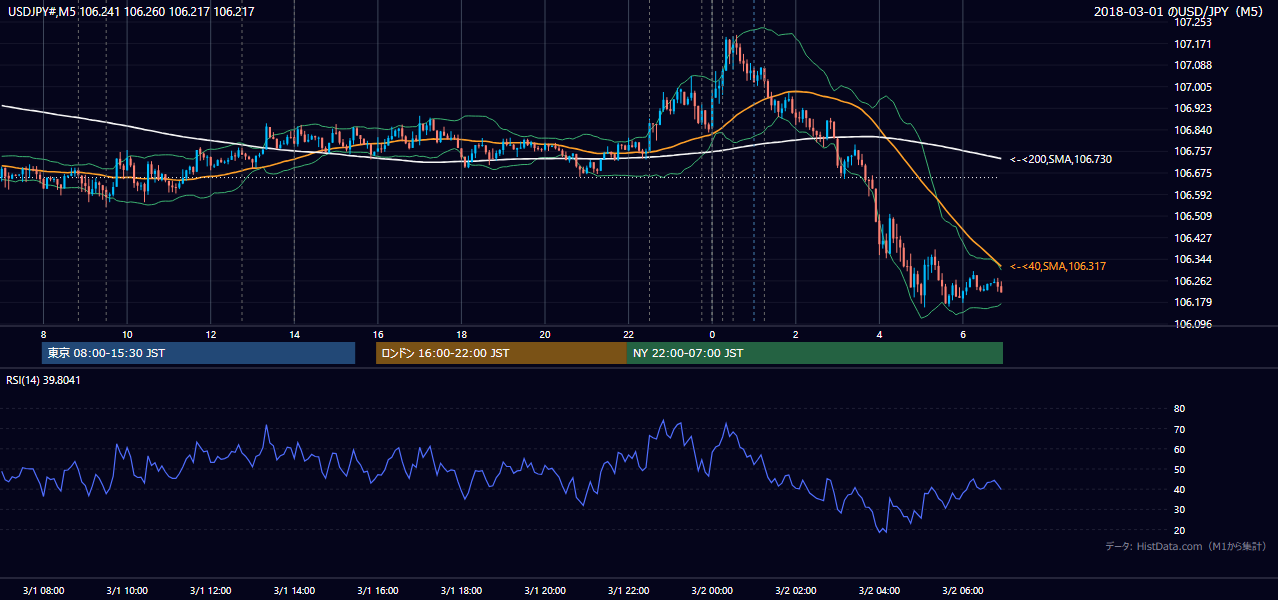Click price axis label 107.253
Screen dimensions: 1278x600
1193,22
